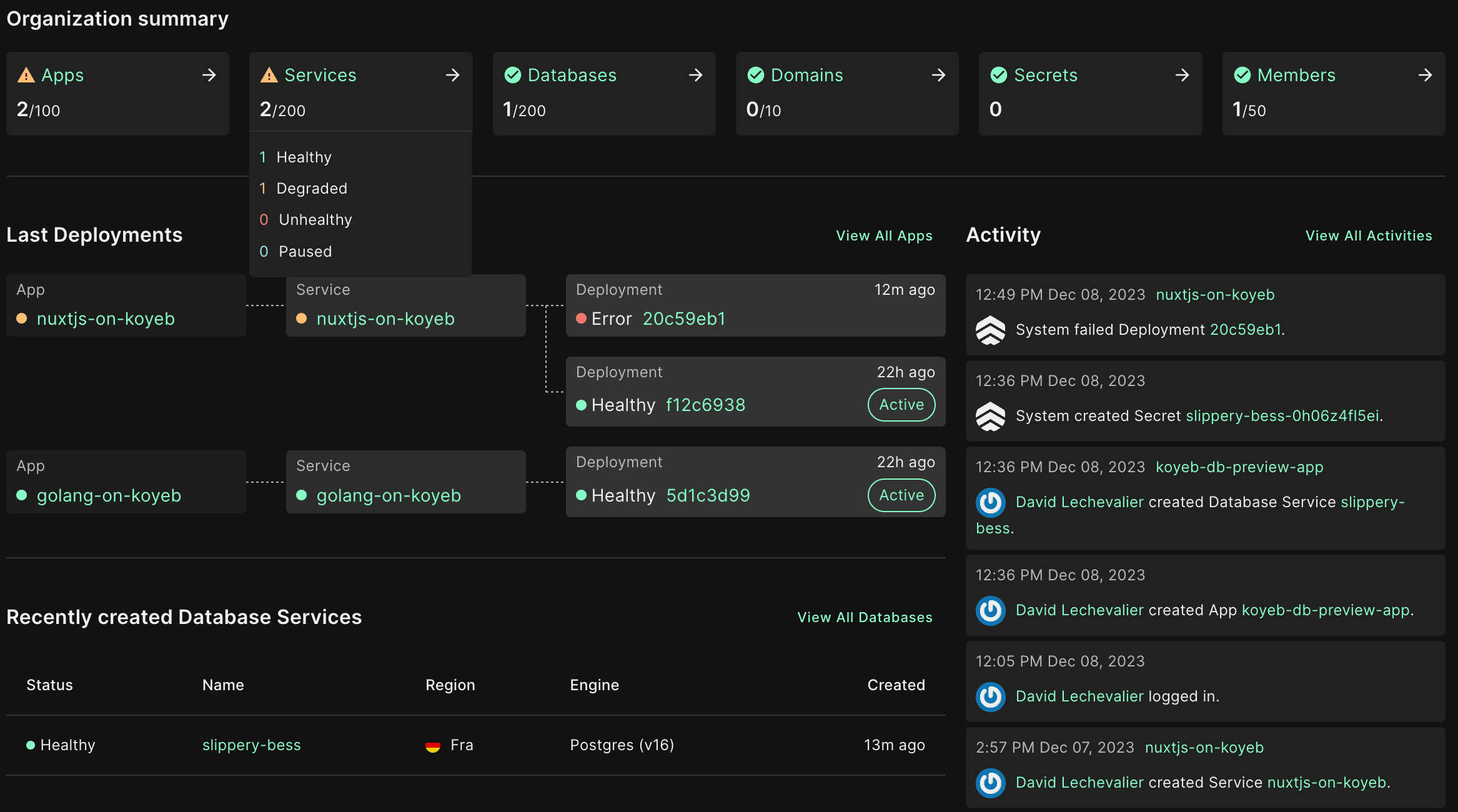Open golang-on-koyeb service card

(x=389, y=495)
